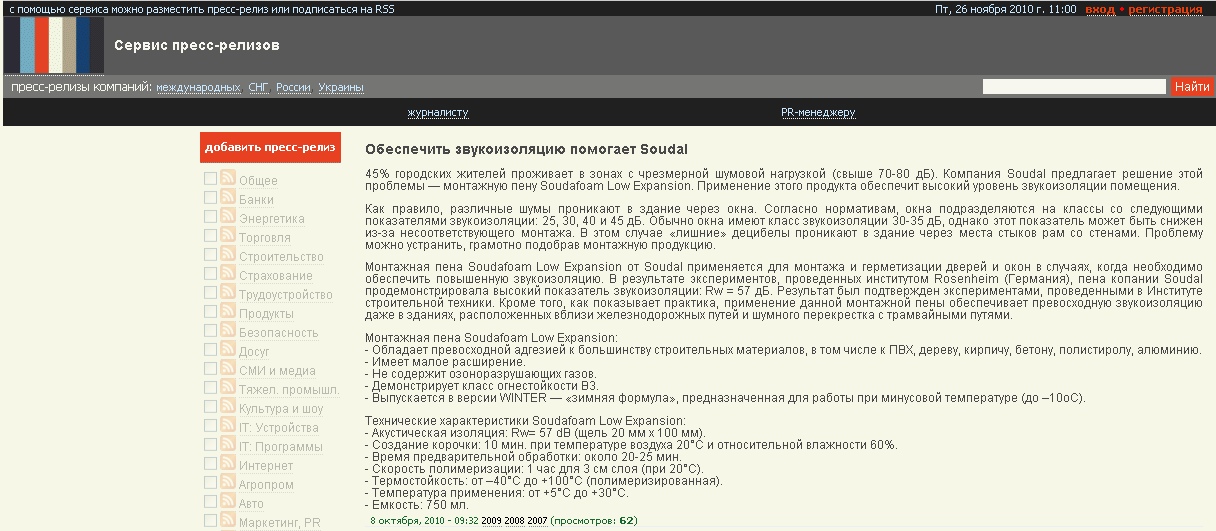
Task: Open the 2009 archive link
Action: coord(492,520)
